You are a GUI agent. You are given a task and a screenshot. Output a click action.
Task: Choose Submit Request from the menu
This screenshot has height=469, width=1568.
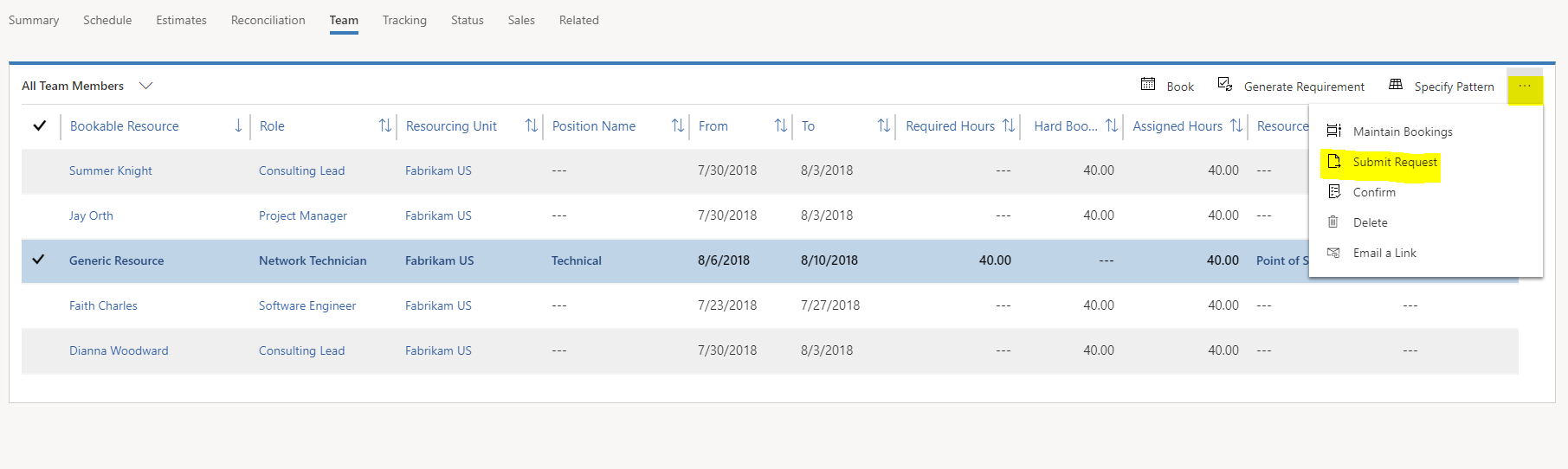[x=1394, y=162]
